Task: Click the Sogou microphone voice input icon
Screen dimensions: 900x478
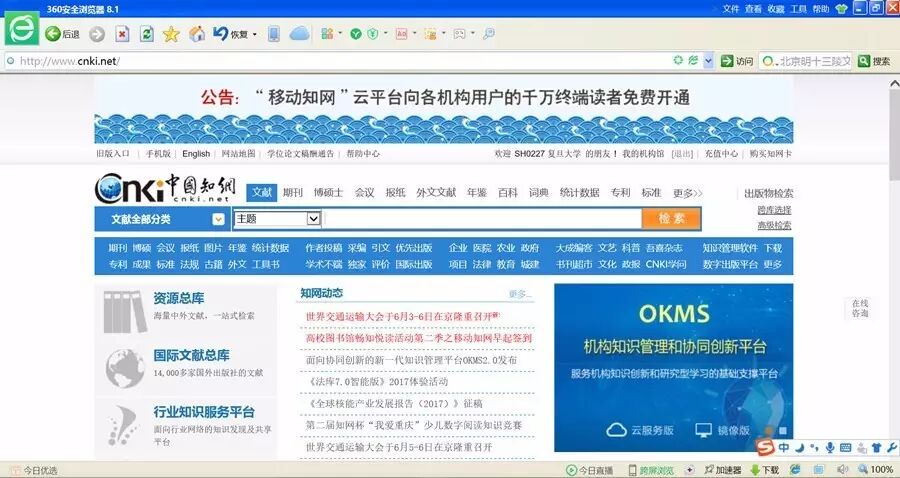Action: (829, 448)
